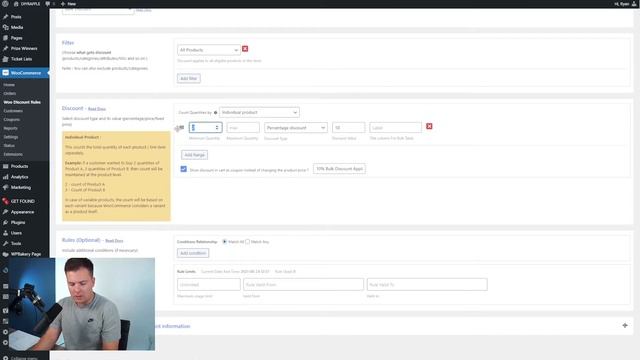Open Read Docs link beside Discount heading
Image resolution: width=640 pixels, height=360 pixels.
click(97, 109)
